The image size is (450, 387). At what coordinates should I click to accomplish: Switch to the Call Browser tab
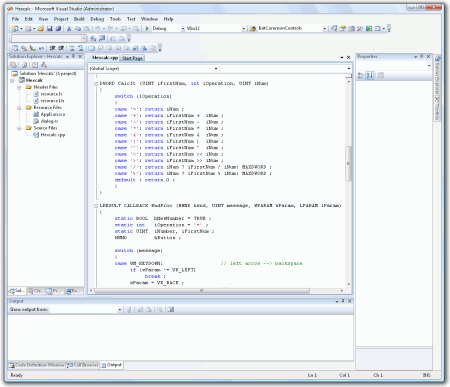click(83, 365)
